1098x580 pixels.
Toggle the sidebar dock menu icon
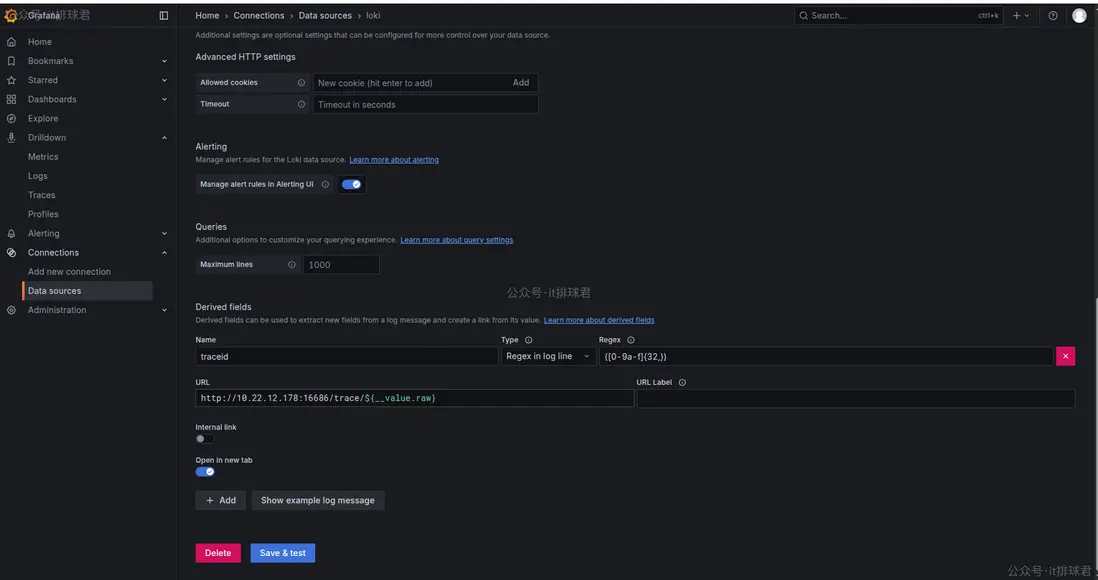click(x=164, y=15)
